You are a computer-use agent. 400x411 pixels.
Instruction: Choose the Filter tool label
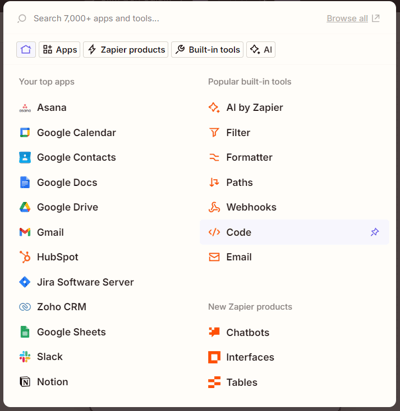pos(238,133)
